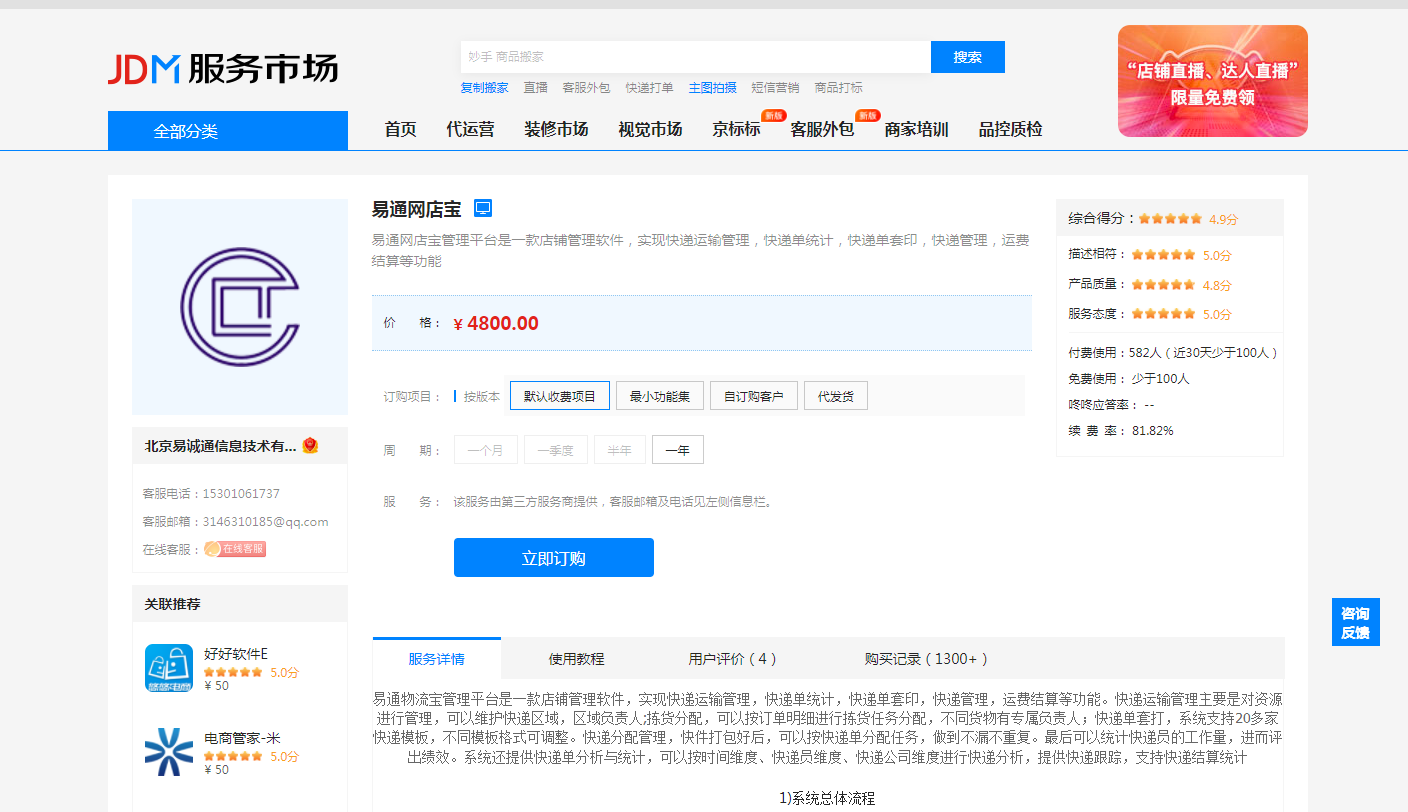Viewport: 1408px width, 812px height.
Task: Click the 描述相符 star rating
Action: point(1163,254)
